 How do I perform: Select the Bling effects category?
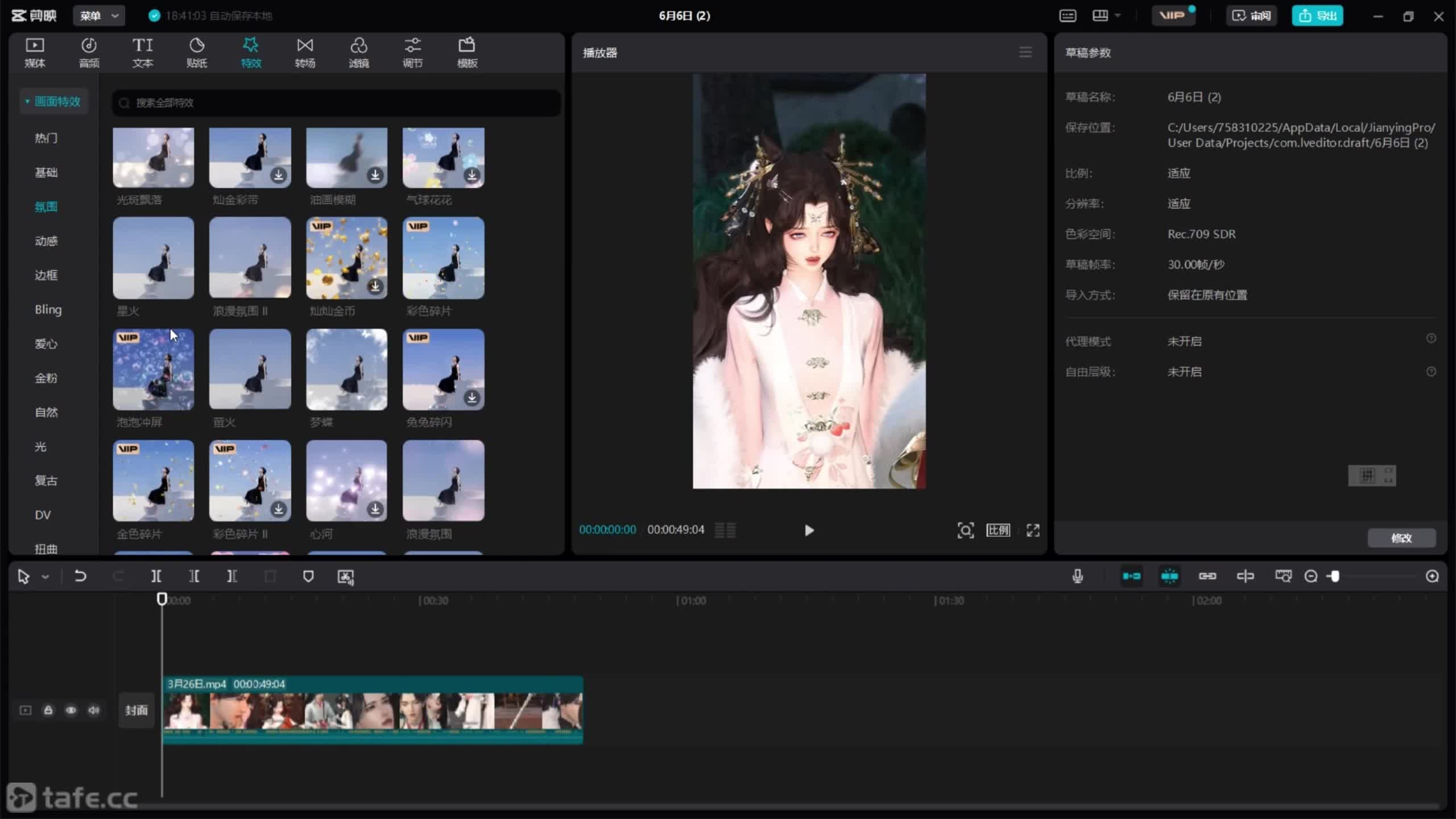(48, 309)
